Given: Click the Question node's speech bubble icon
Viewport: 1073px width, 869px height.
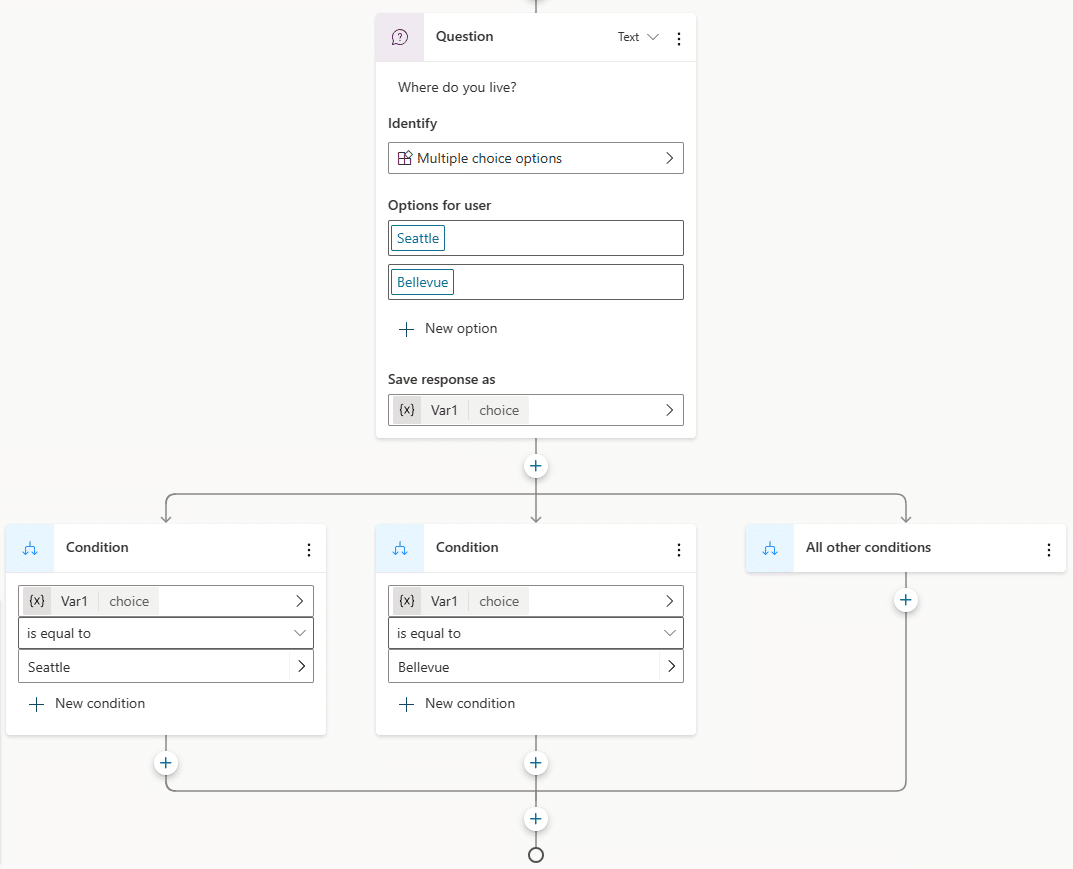Looking at the screenshot, I should tap(400, 36).
